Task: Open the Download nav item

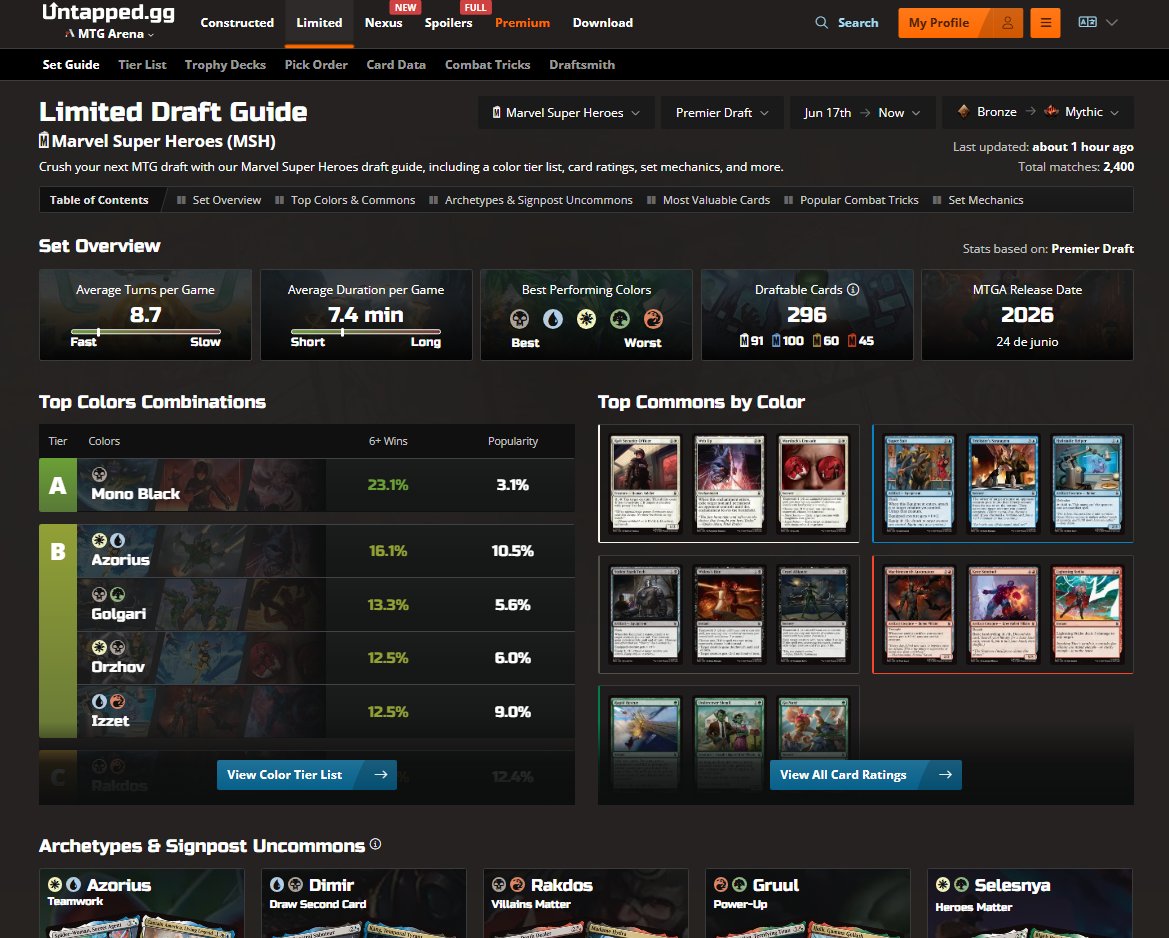Action: tap(602, 23)
